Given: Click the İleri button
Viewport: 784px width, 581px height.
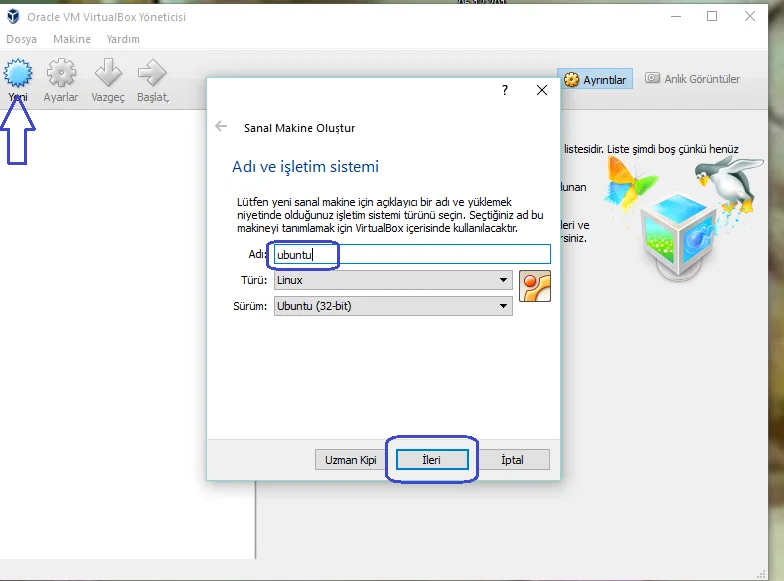Looking at the screenshot, I should click(x=432, y=460).
